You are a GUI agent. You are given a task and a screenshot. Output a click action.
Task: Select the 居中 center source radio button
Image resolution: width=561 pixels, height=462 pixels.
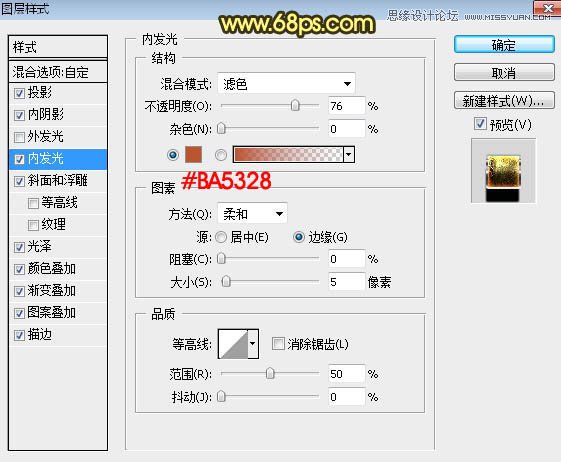pyautogui.click(x=221, y=237)
